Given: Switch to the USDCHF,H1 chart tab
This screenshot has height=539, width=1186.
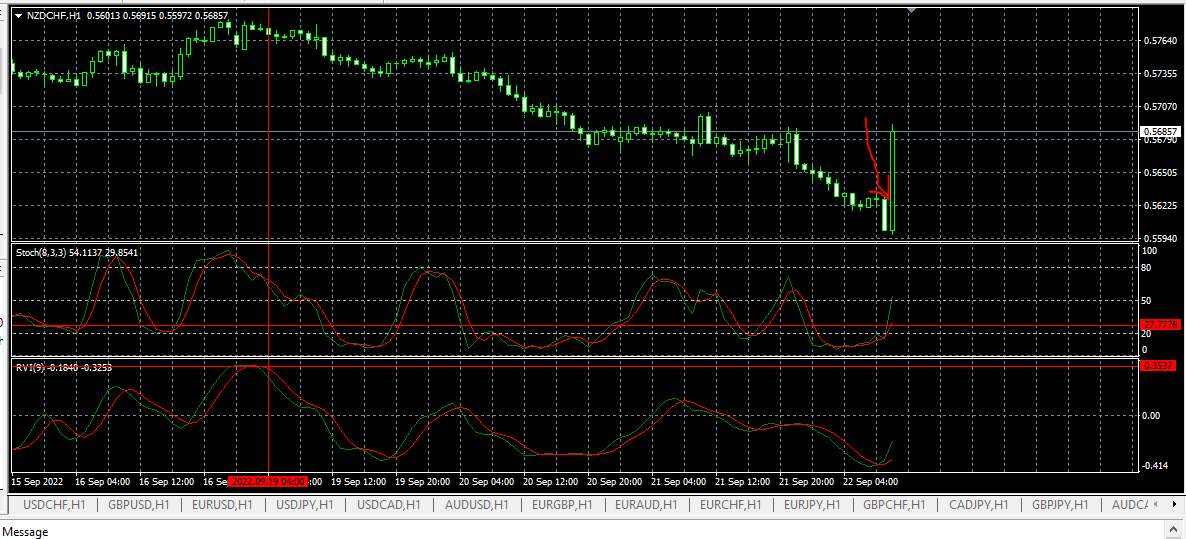Looking at the screenshot, I should pyautogui.click(x=55, y=505).
